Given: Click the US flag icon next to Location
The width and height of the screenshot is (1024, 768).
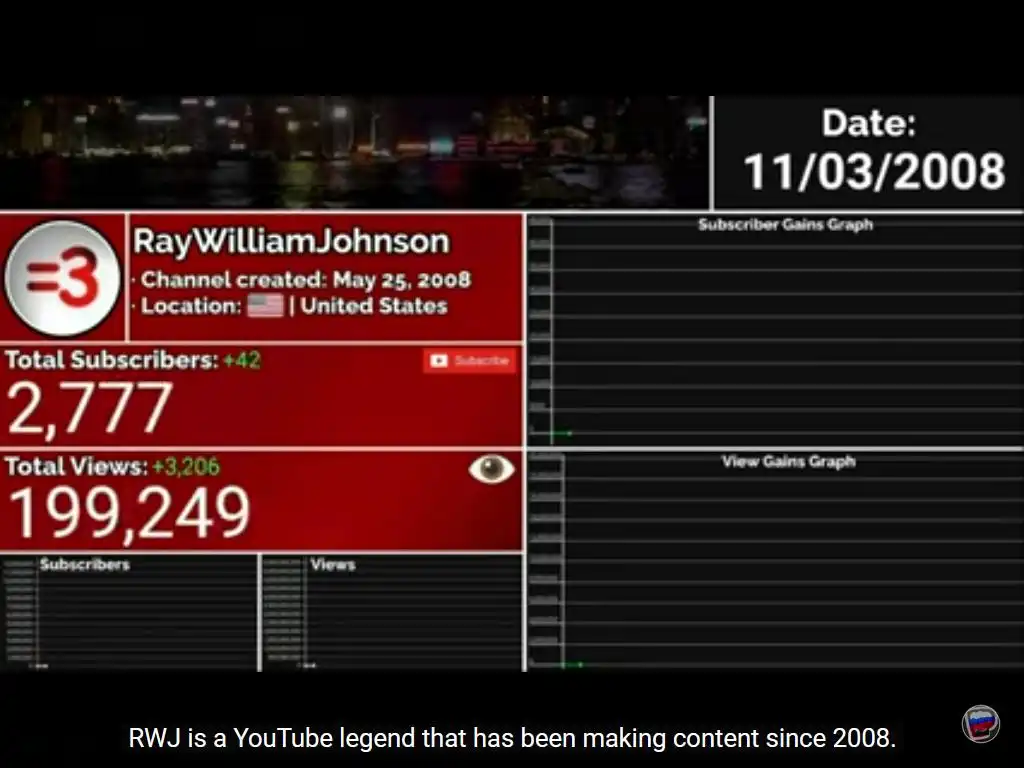Looking at the screenshot, I should pyautogui.click(x=266, y=306).
